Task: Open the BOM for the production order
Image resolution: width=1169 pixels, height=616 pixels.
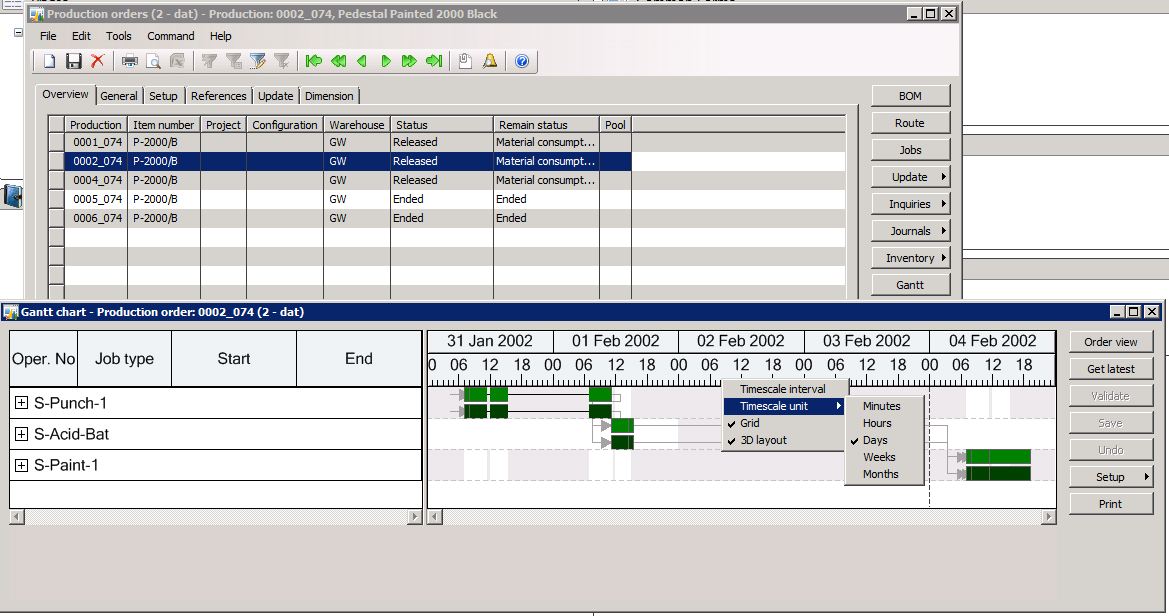Action: point(909,95)
